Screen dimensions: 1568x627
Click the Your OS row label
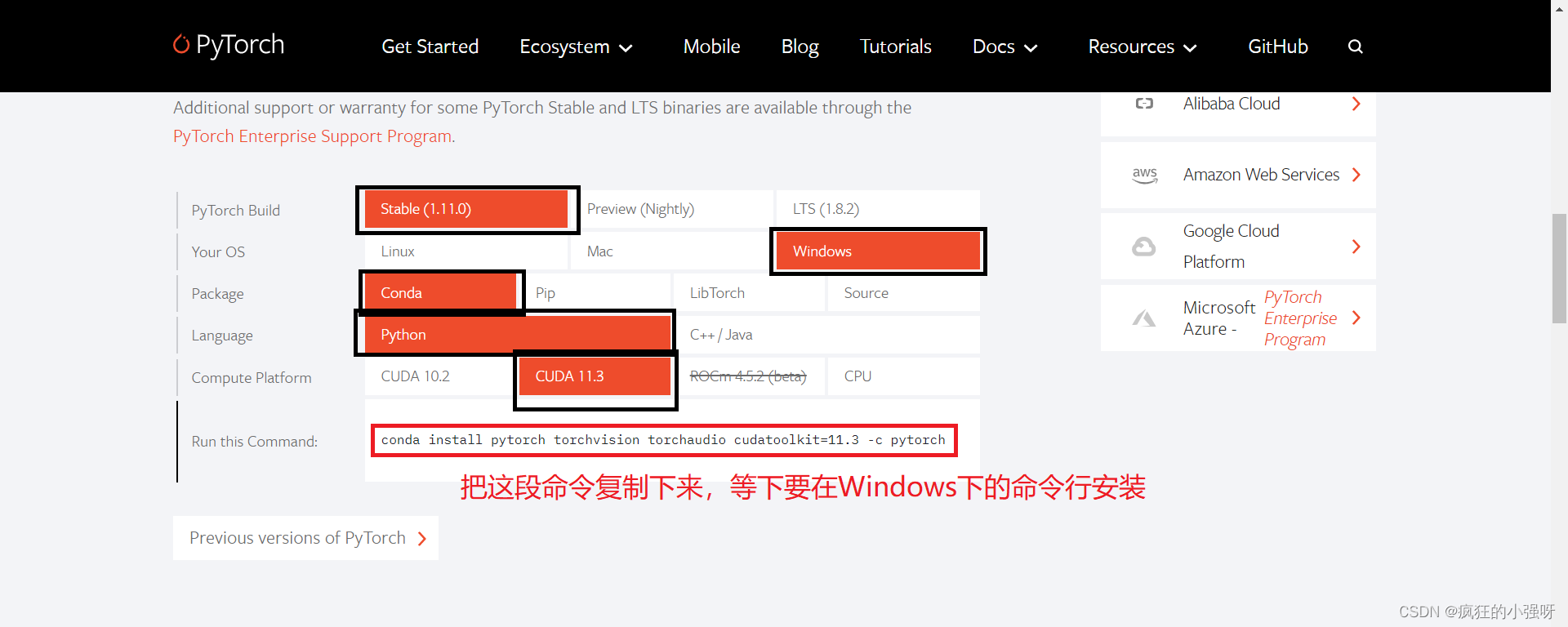(x=218, y=252)
